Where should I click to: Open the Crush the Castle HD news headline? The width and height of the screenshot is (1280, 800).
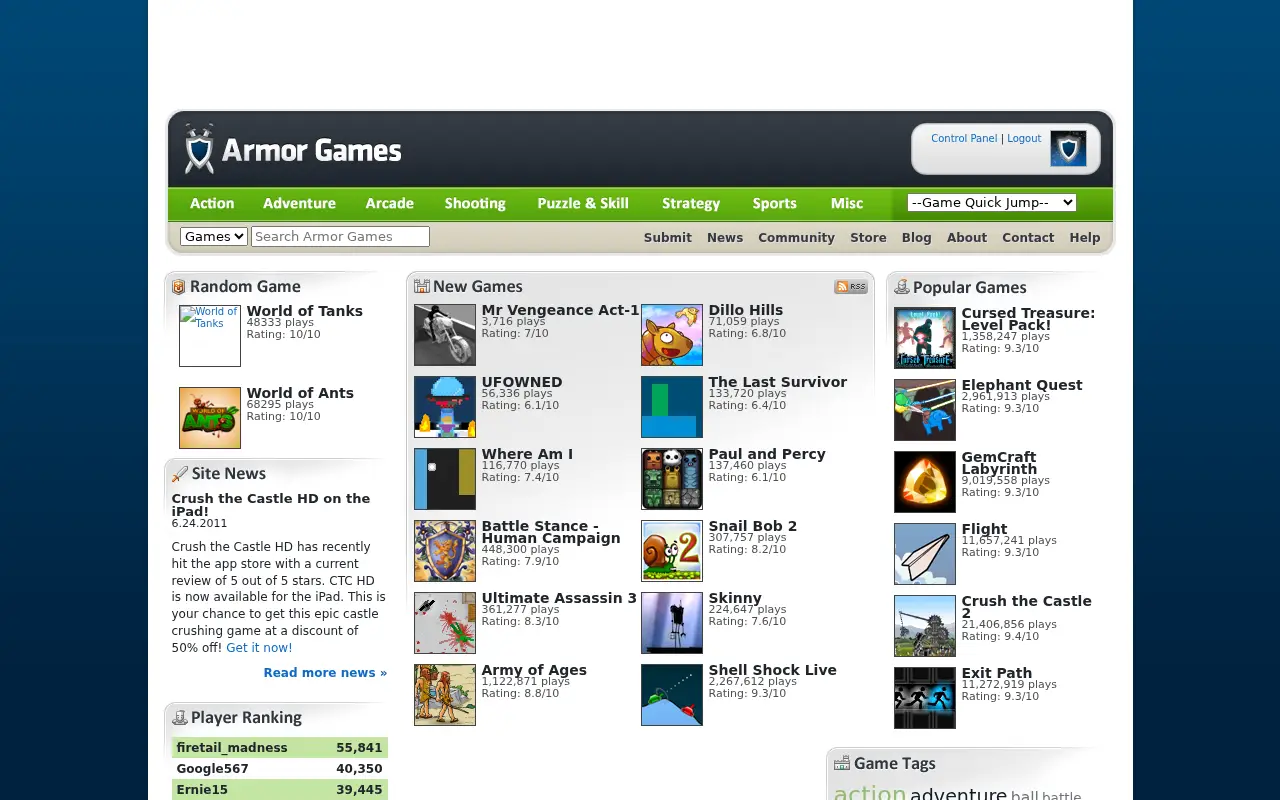tap(271, 505)
